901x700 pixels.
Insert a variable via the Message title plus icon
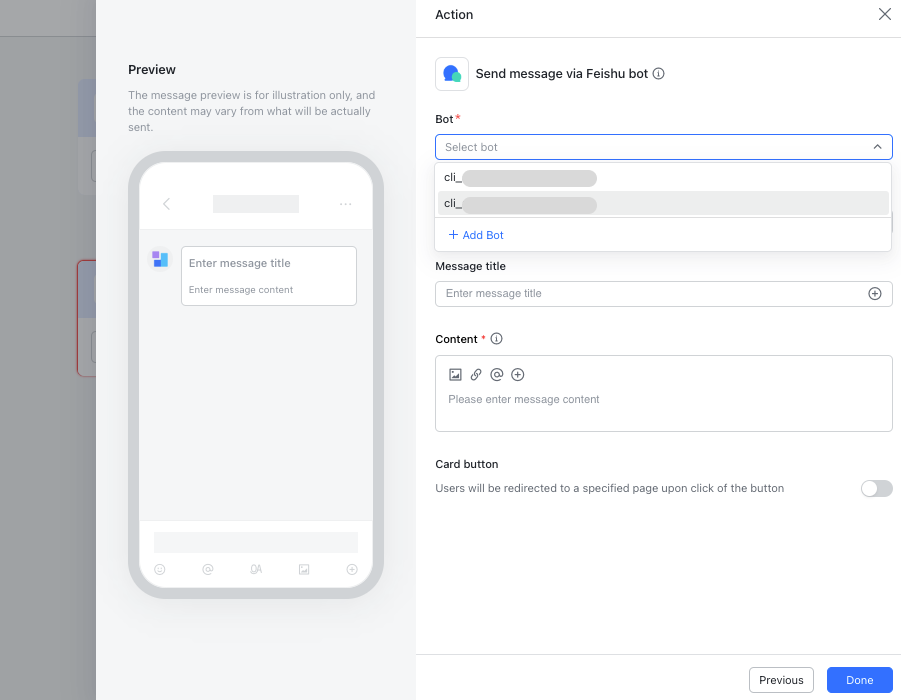coord(875,293)
